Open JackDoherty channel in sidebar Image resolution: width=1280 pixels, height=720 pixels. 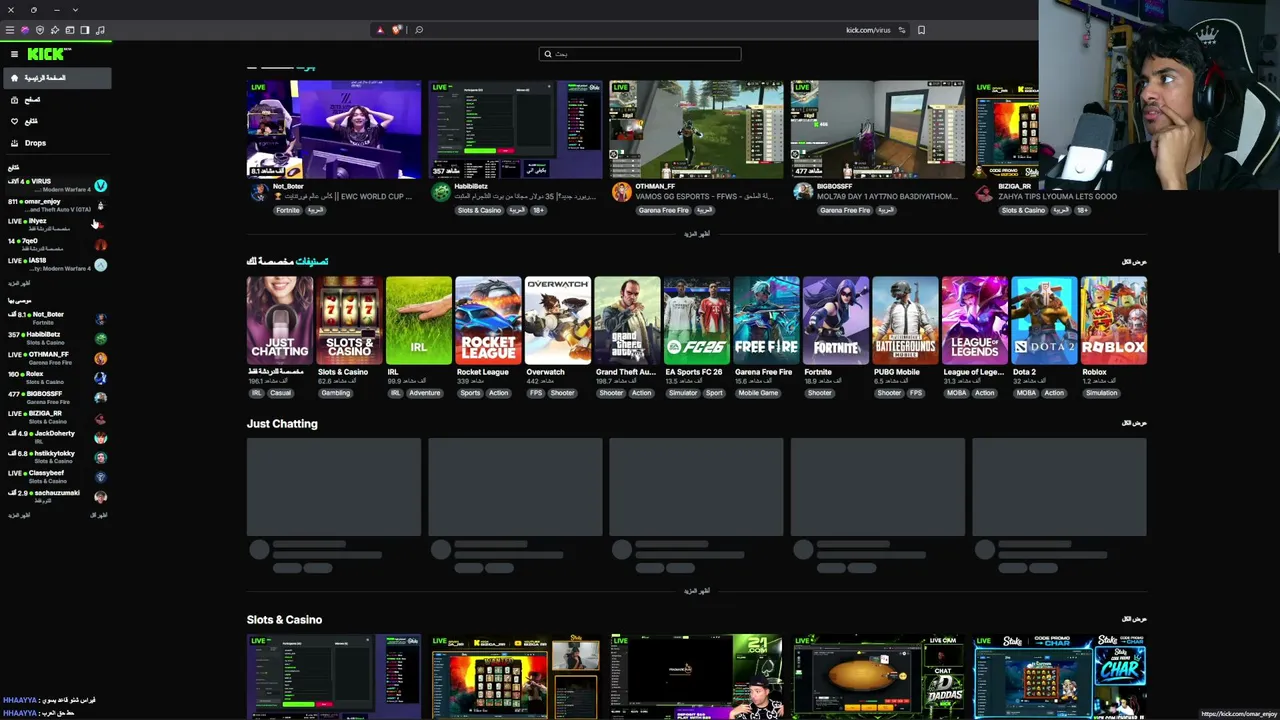(56, 437)
